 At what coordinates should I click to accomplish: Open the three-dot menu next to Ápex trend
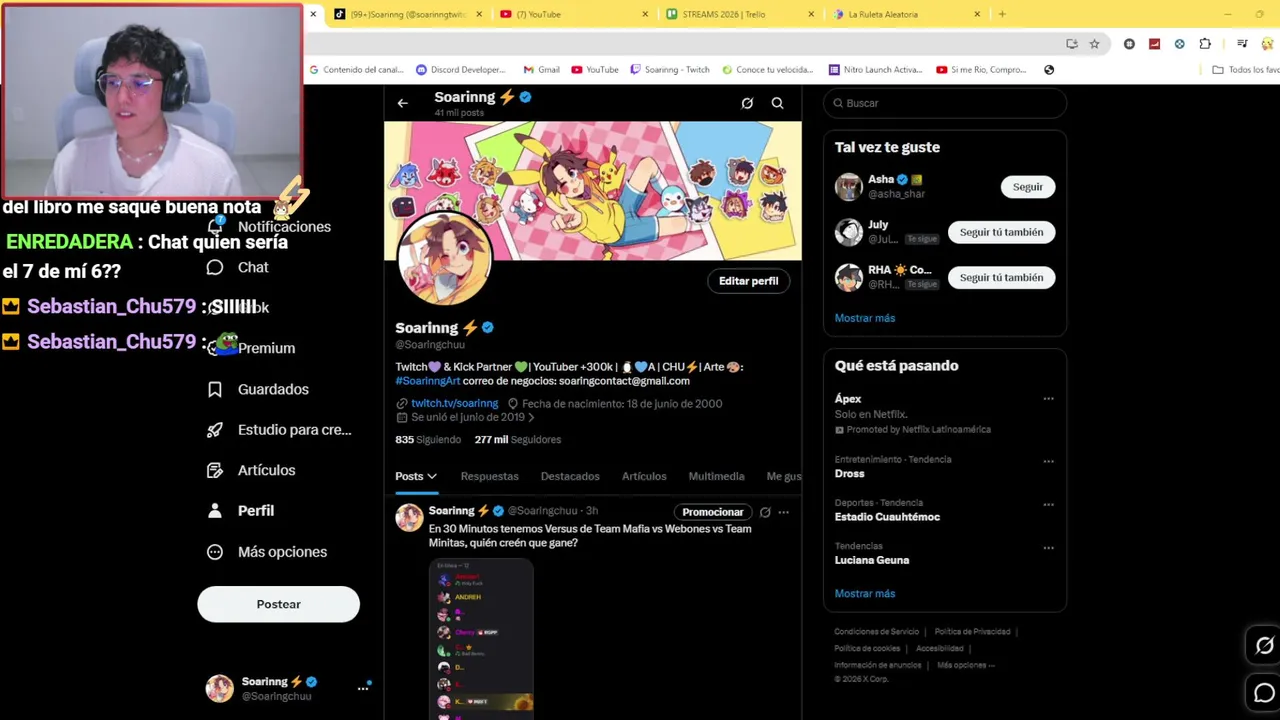[x=1048, y=399]
